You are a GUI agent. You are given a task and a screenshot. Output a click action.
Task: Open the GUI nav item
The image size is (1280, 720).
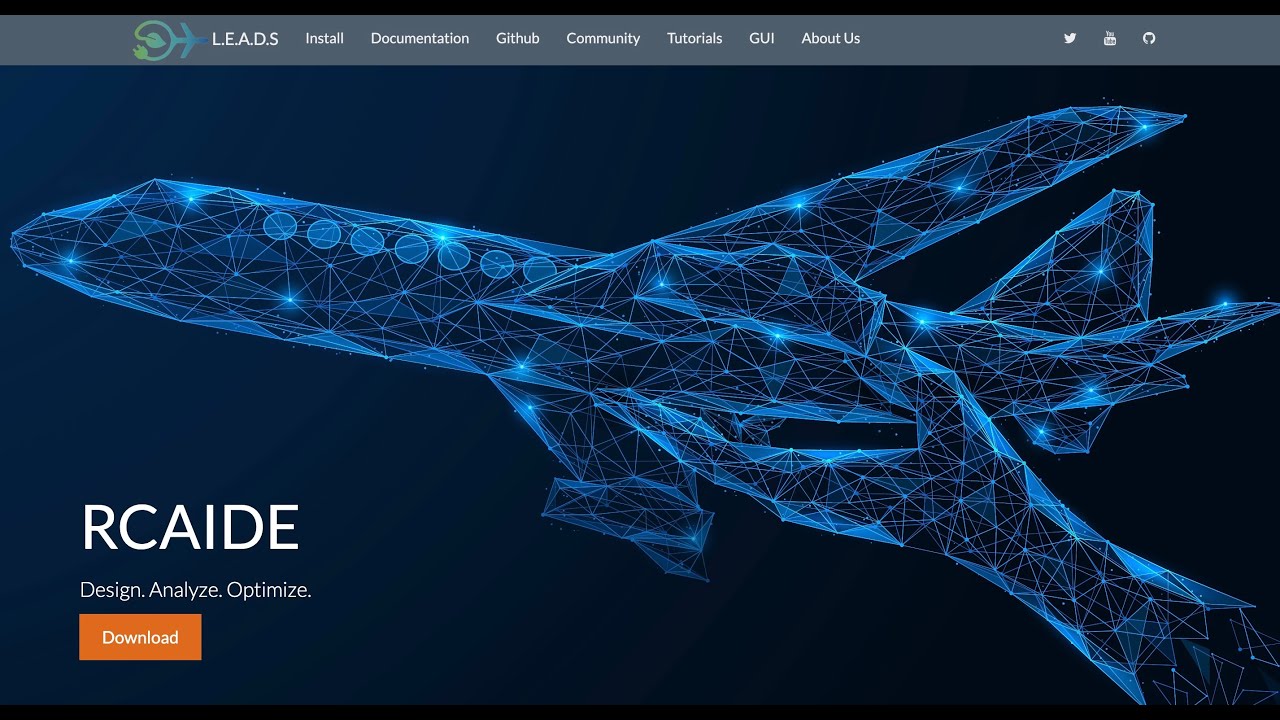coord(762,38)
